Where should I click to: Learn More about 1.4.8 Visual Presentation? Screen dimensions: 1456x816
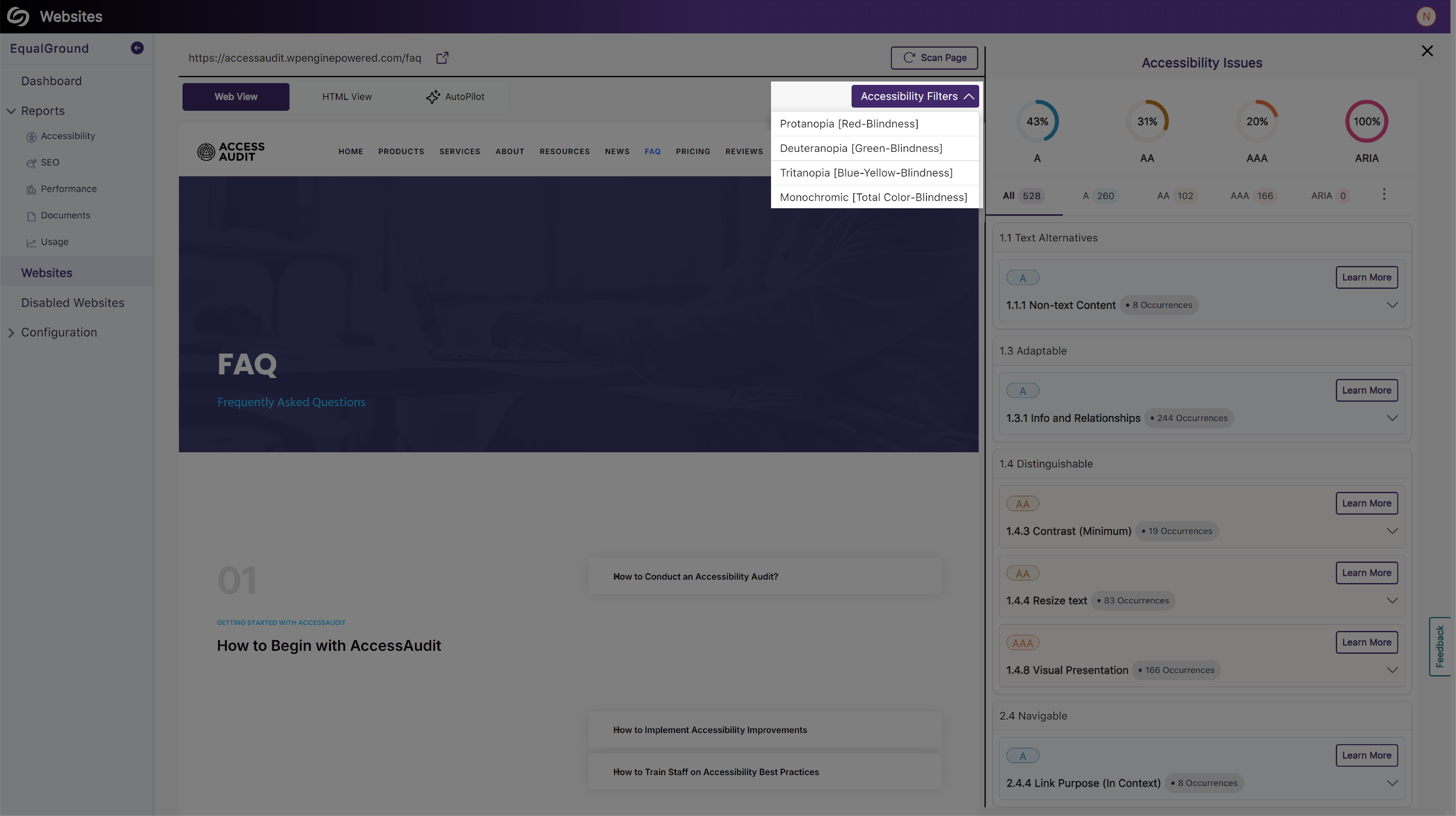click(1367, 642)
